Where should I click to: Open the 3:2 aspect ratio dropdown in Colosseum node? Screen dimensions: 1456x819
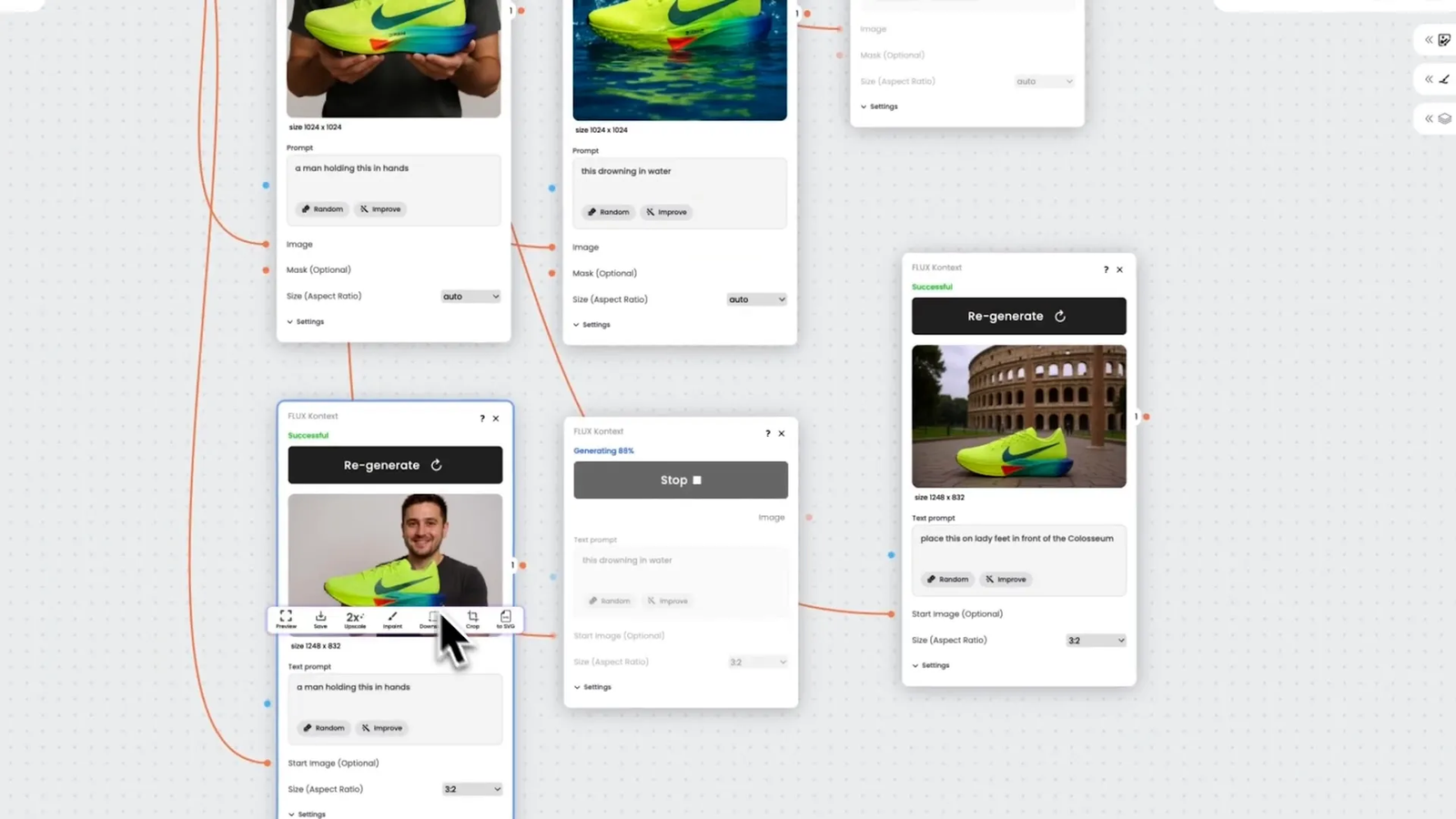click(x=1096, y=641)
